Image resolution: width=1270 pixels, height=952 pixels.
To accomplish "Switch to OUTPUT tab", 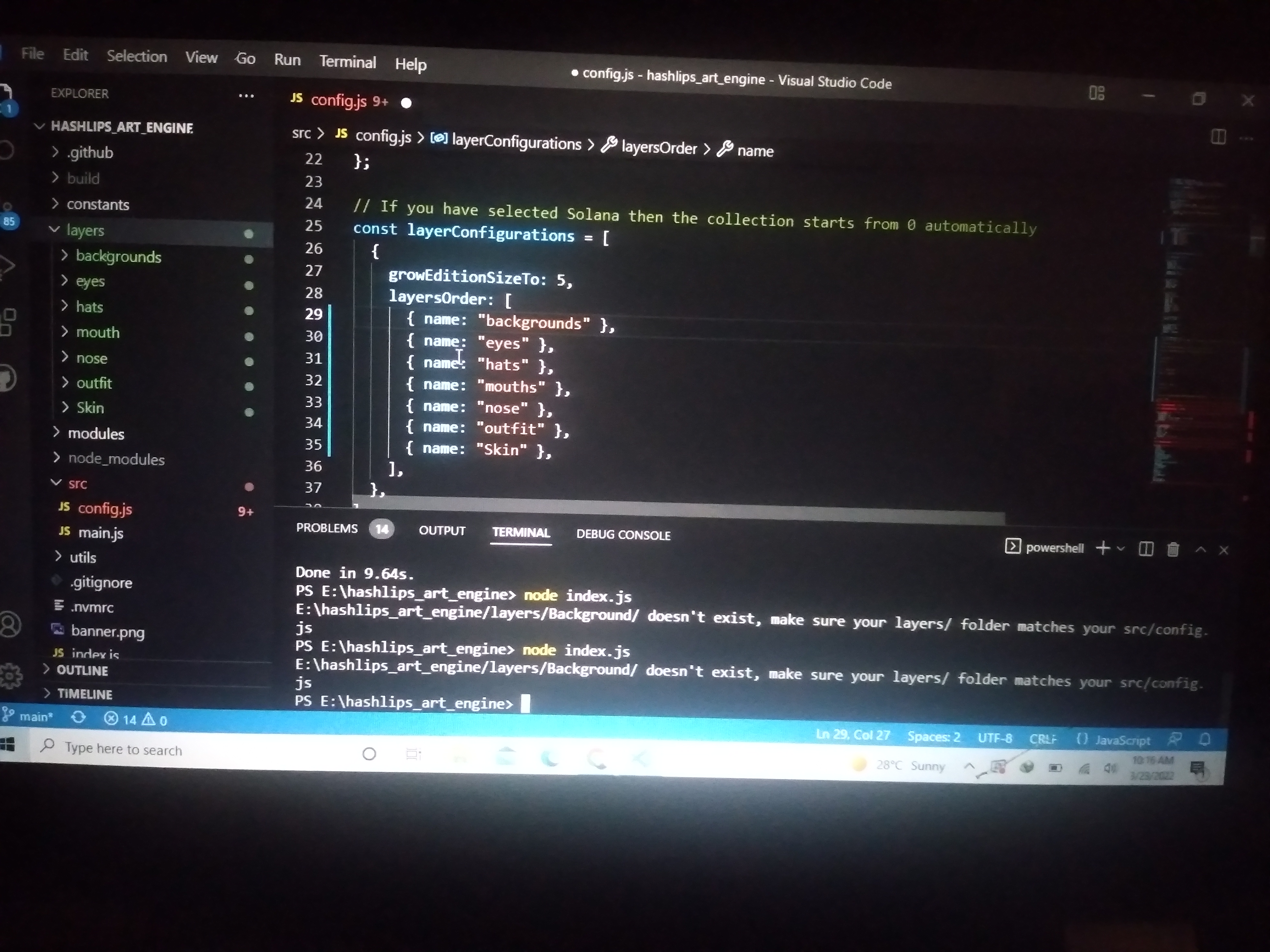I will (x=442, y=530).
